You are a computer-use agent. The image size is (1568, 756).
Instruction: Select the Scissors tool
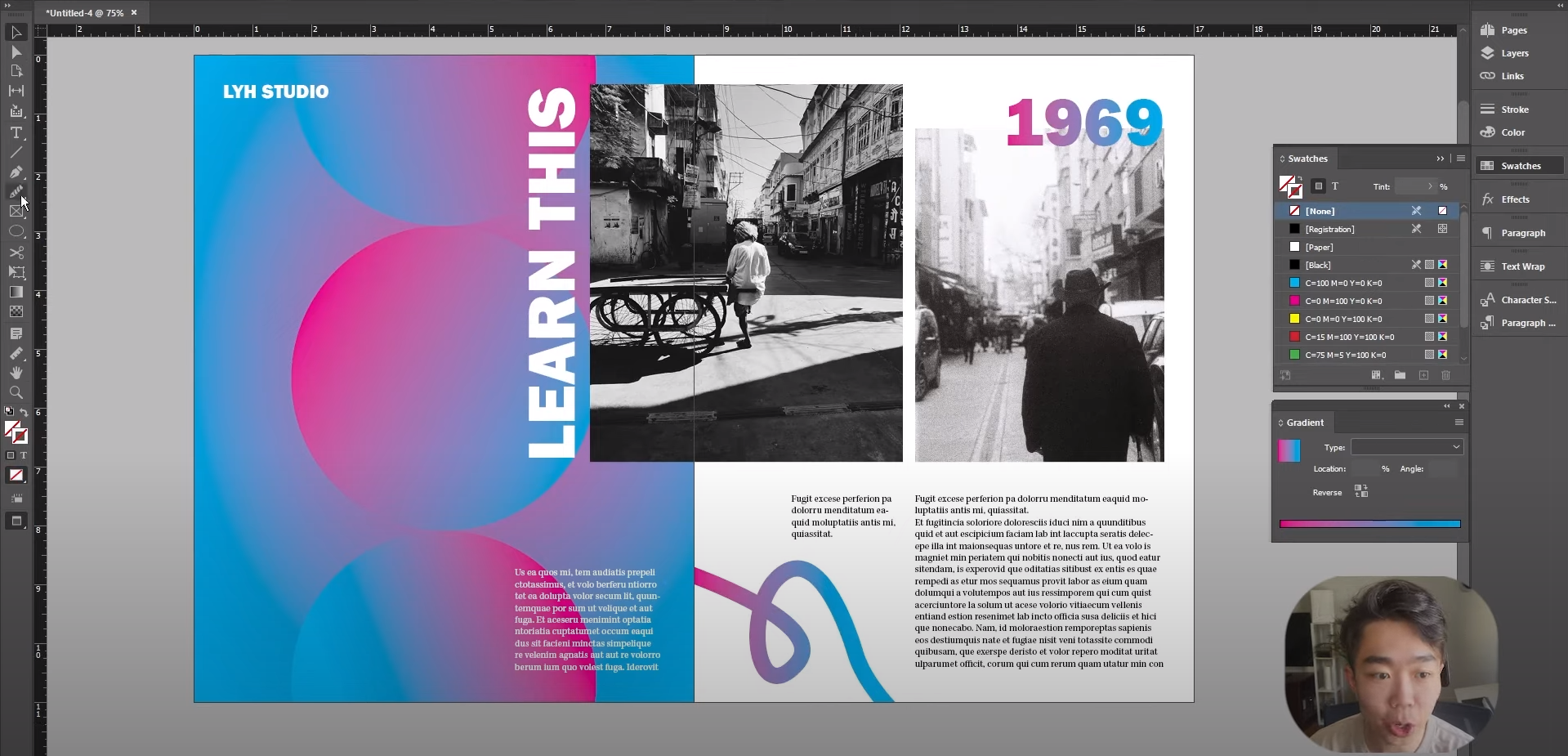pyautogui.click(x=16, y=253)
